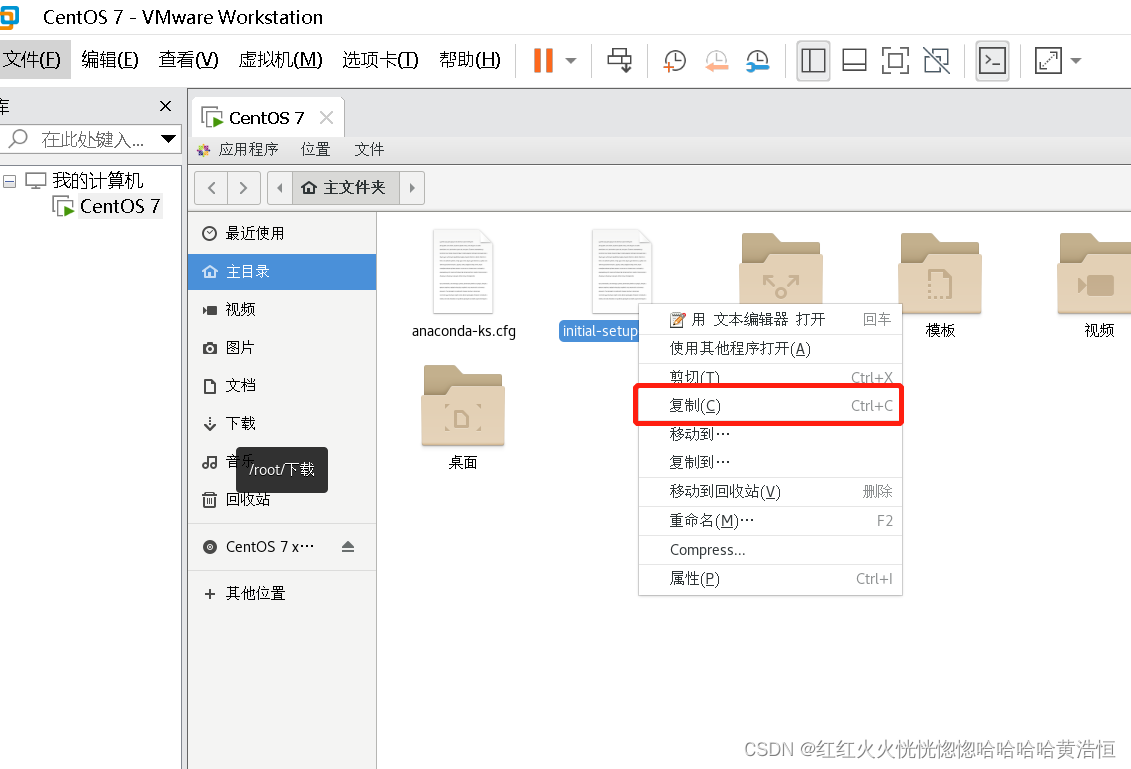Toggle the Unity mode icon
Screen dimensions: 1131x769
pyautogui.click(x=936, y=61)
